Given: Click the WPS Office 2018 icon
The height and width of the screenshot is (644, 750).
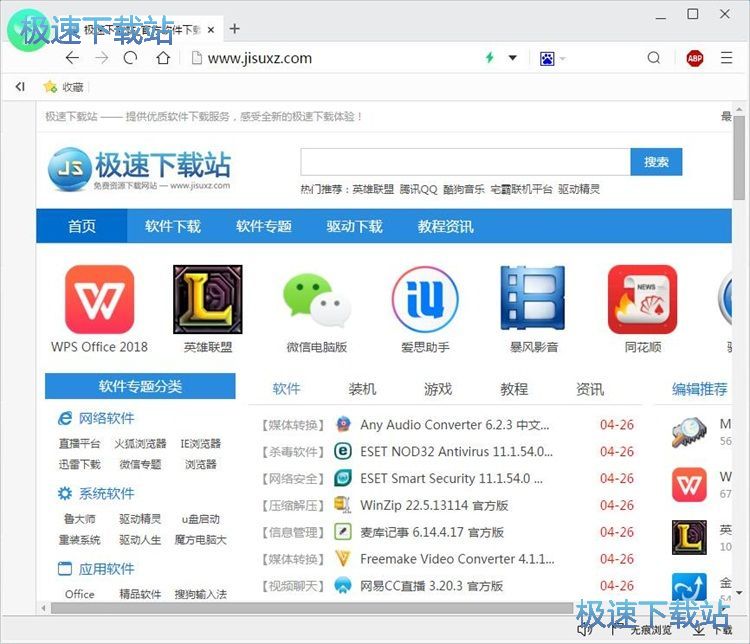Looking at the screenshot, I should click(x=99, y=299).
